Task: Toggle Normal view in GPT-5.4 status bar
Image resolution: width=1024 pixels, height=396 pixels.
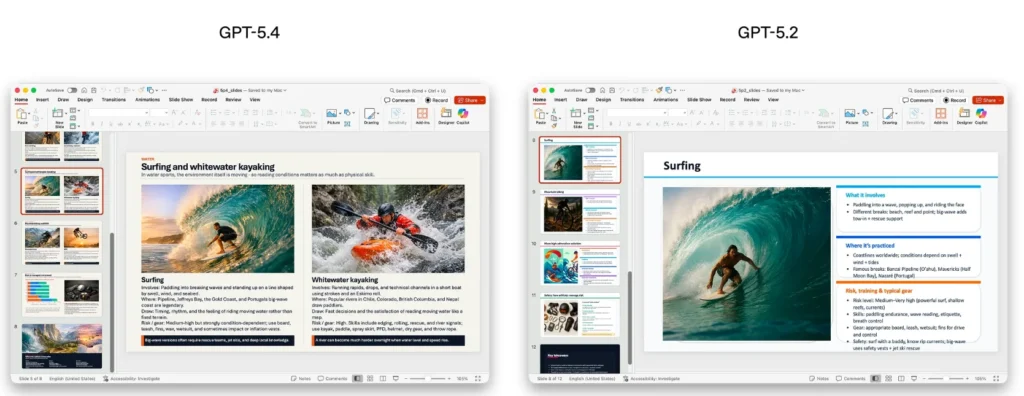Action: coord(357,378)
